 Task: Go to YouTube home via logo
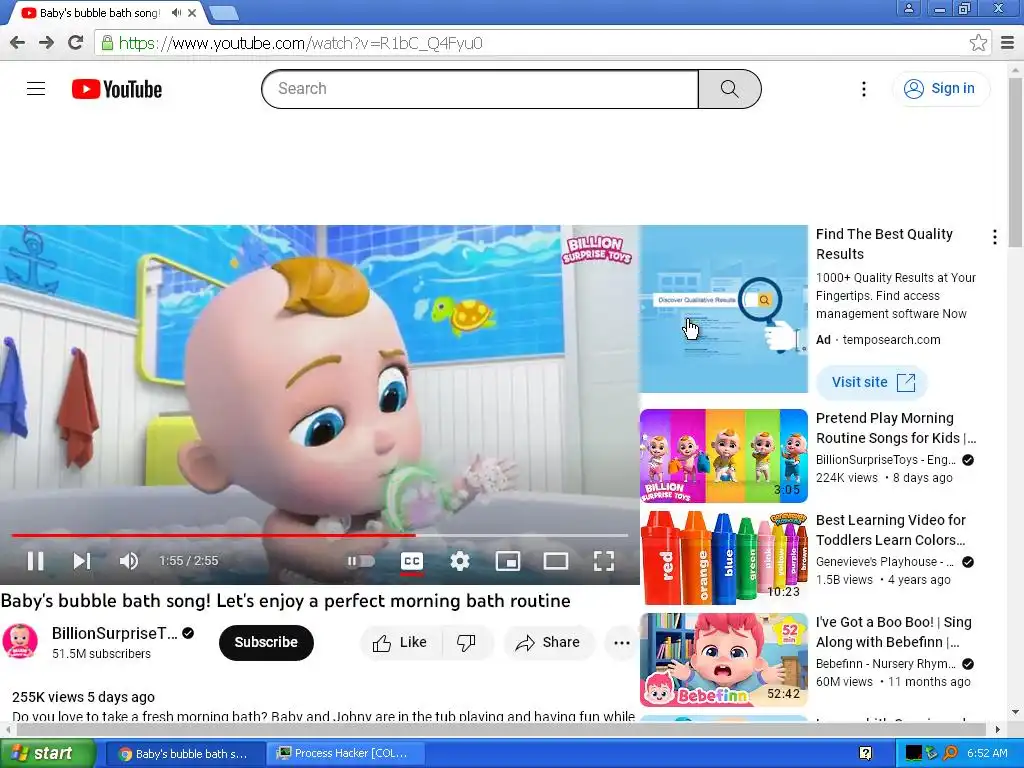coord(117,89)
